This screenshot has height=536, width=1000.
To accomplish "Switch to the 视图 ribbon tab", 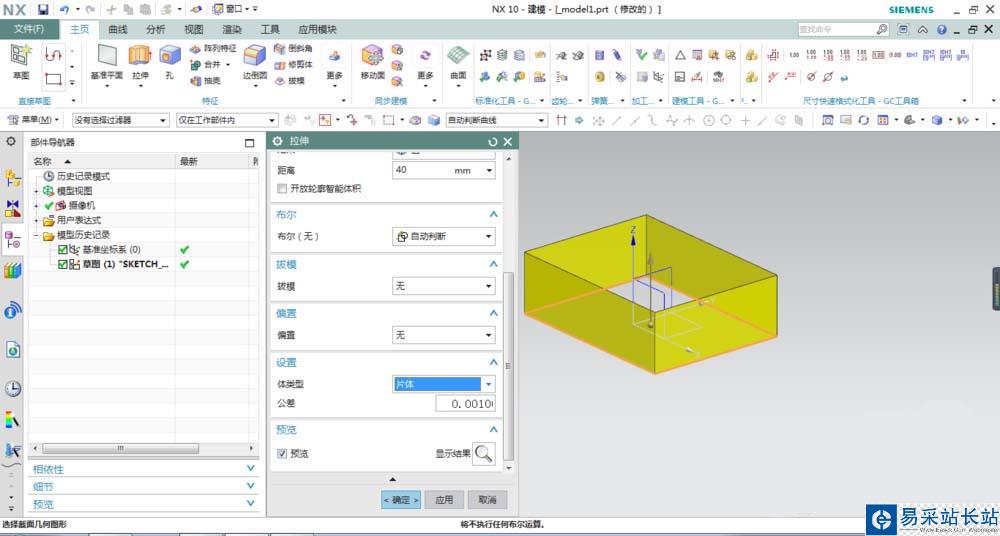I will tap(194, 29).
